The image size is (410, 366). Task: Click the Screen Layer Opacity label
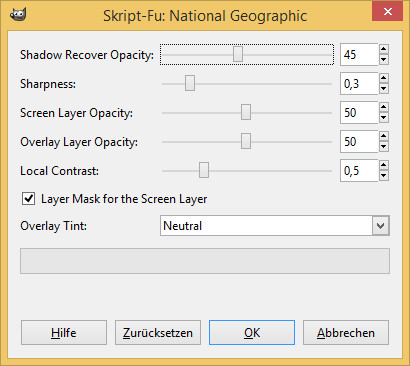(76, 113)
